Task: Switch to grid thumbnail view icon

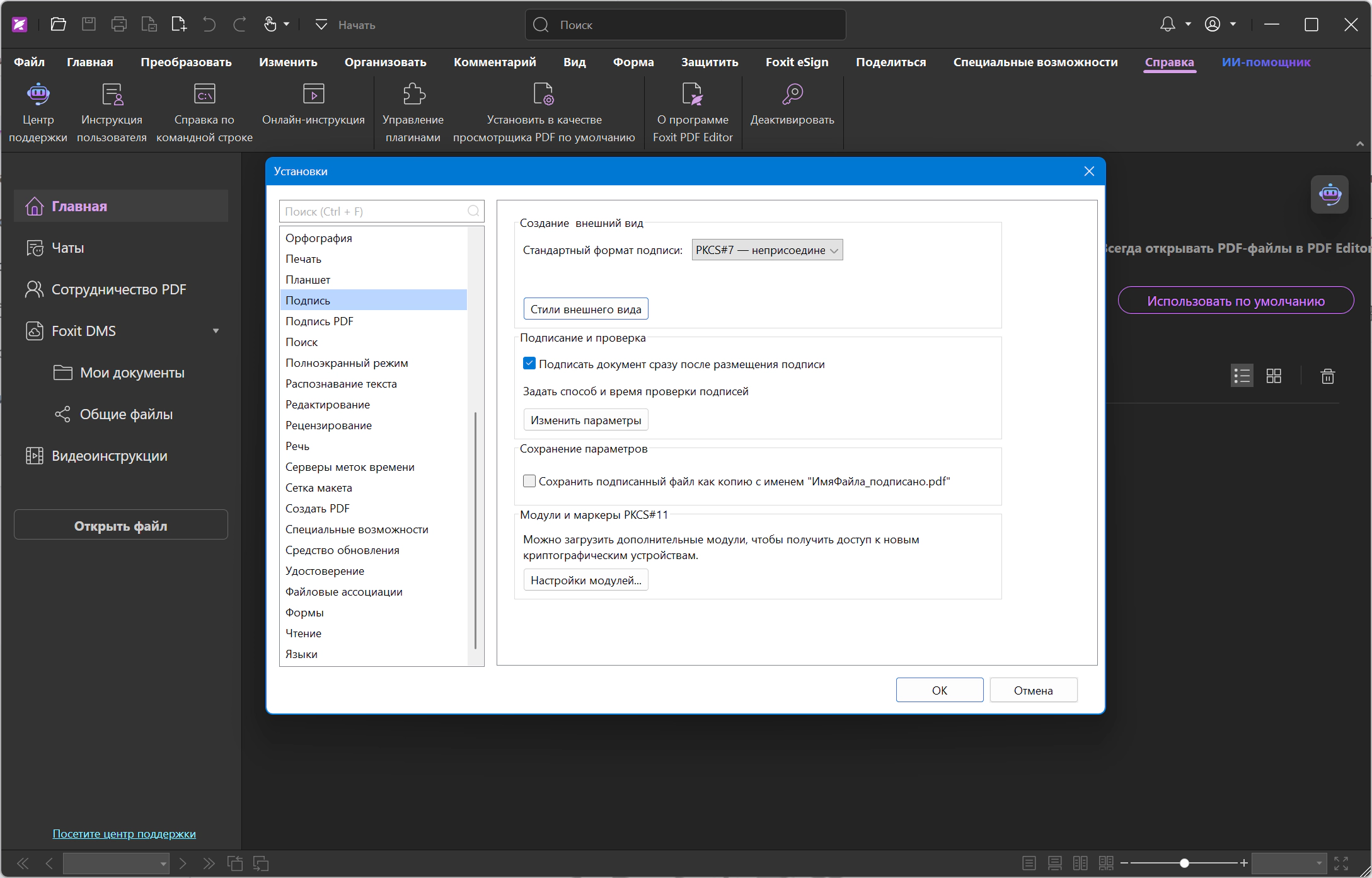Action: coord(1274,376)
